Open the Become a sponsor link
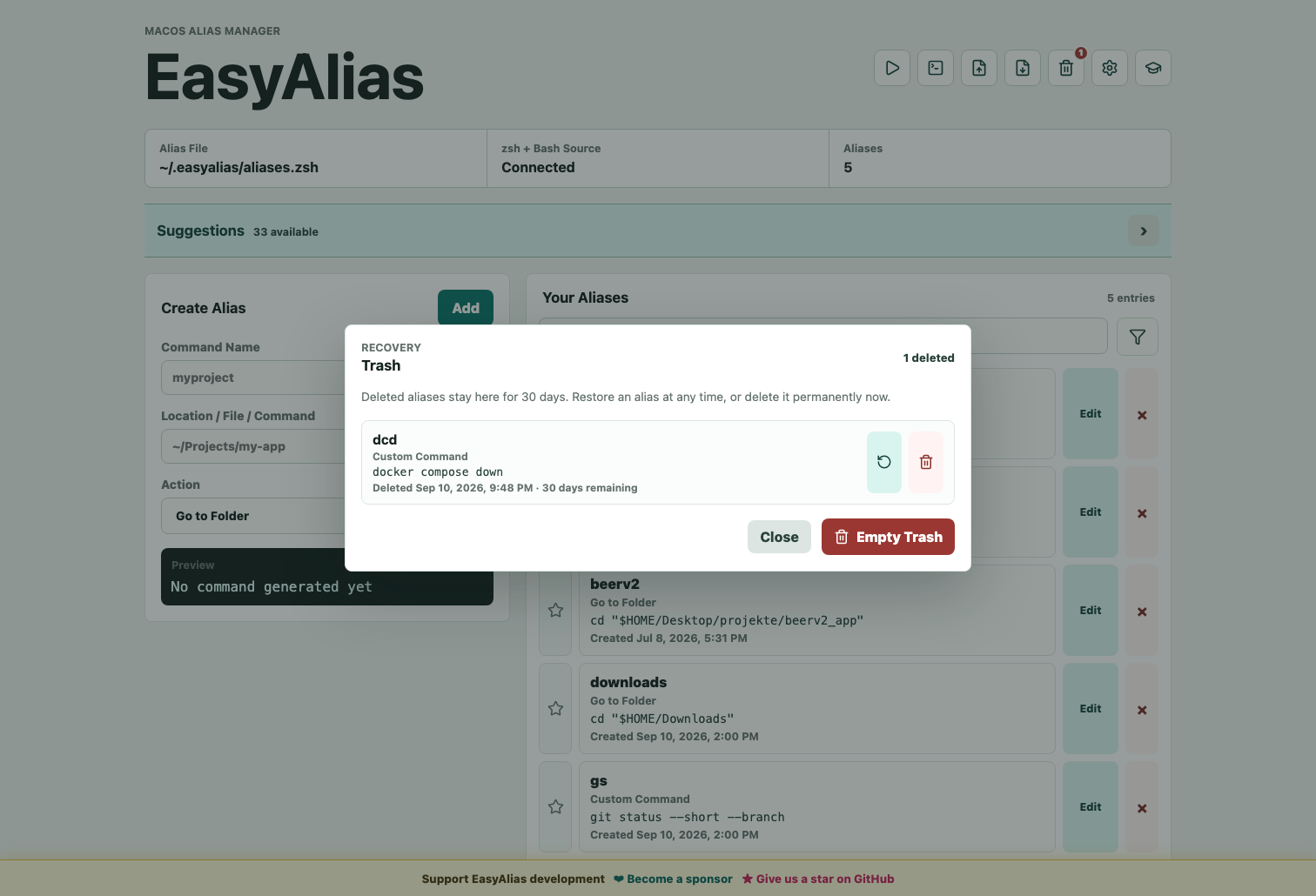The image size is (1316, 896). coord(673,879)
